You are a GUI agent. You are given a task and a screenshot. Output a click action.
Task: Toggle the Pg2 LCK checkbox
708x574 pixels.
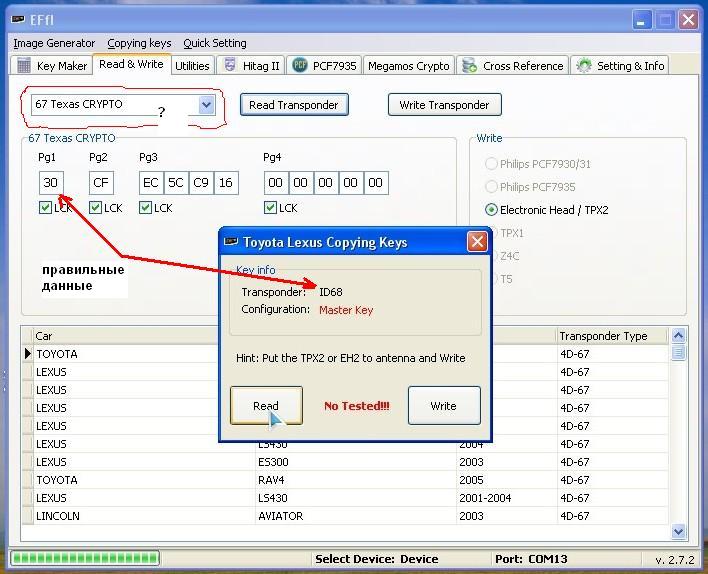pyautogui.click(x=95, y=208)
